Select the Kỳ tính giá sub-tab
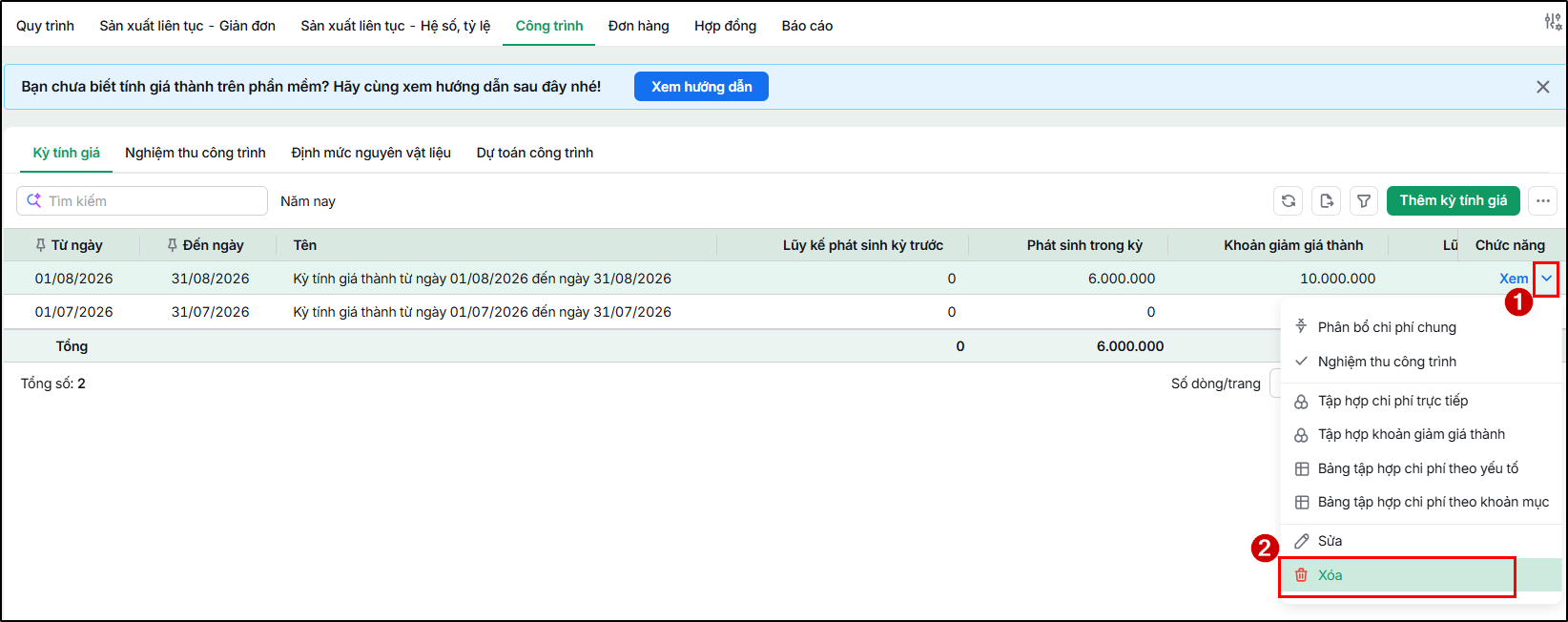 tap(66, 153)
